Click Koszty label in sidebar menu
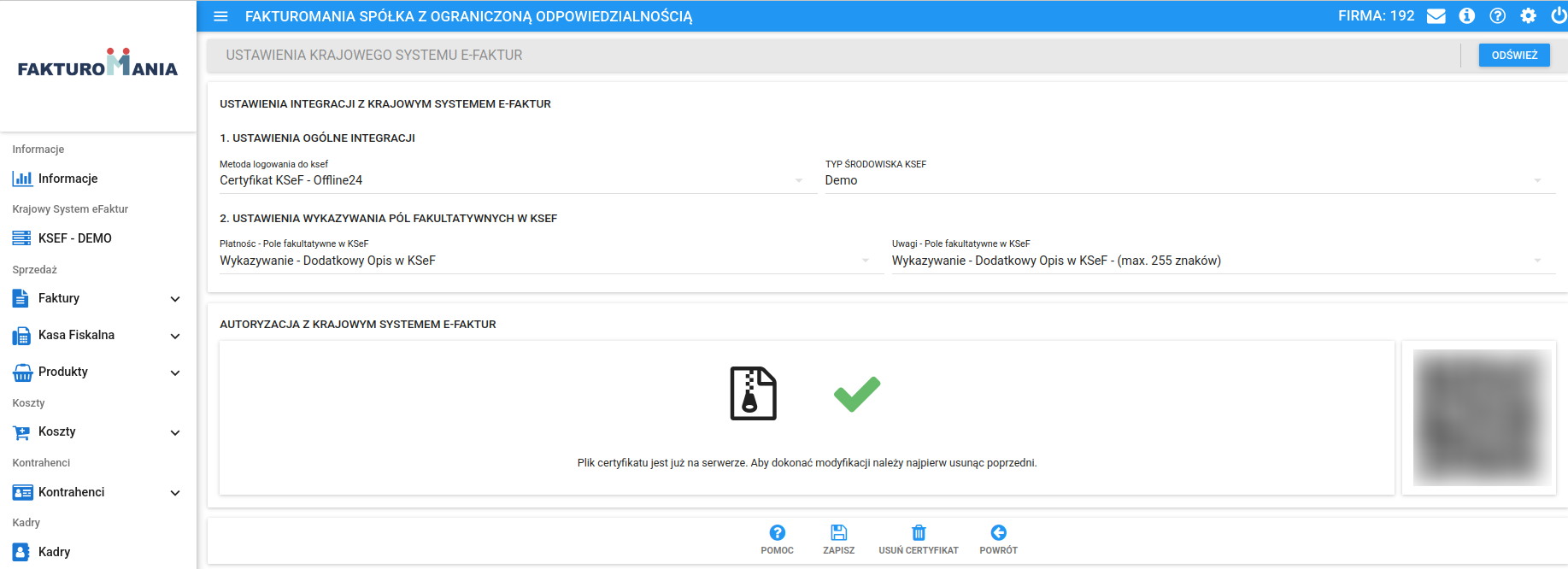1568x569 pixels. pyautogui.click(x=57, y=431)
